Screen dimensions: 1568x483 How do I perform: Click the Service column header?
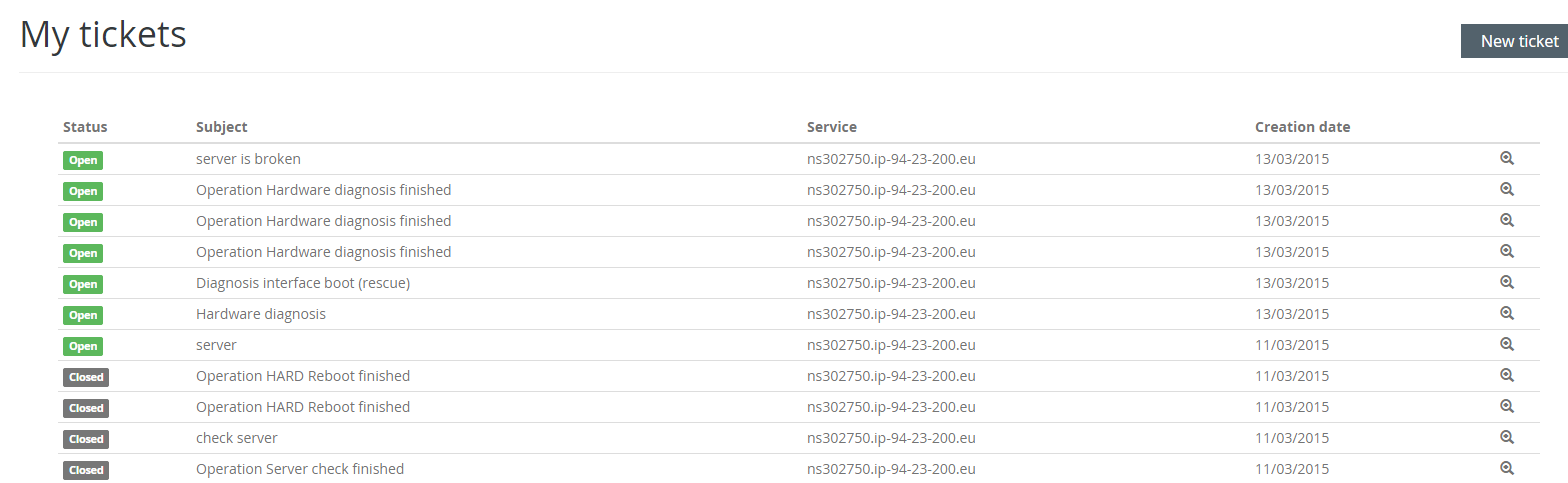(832, 127)
